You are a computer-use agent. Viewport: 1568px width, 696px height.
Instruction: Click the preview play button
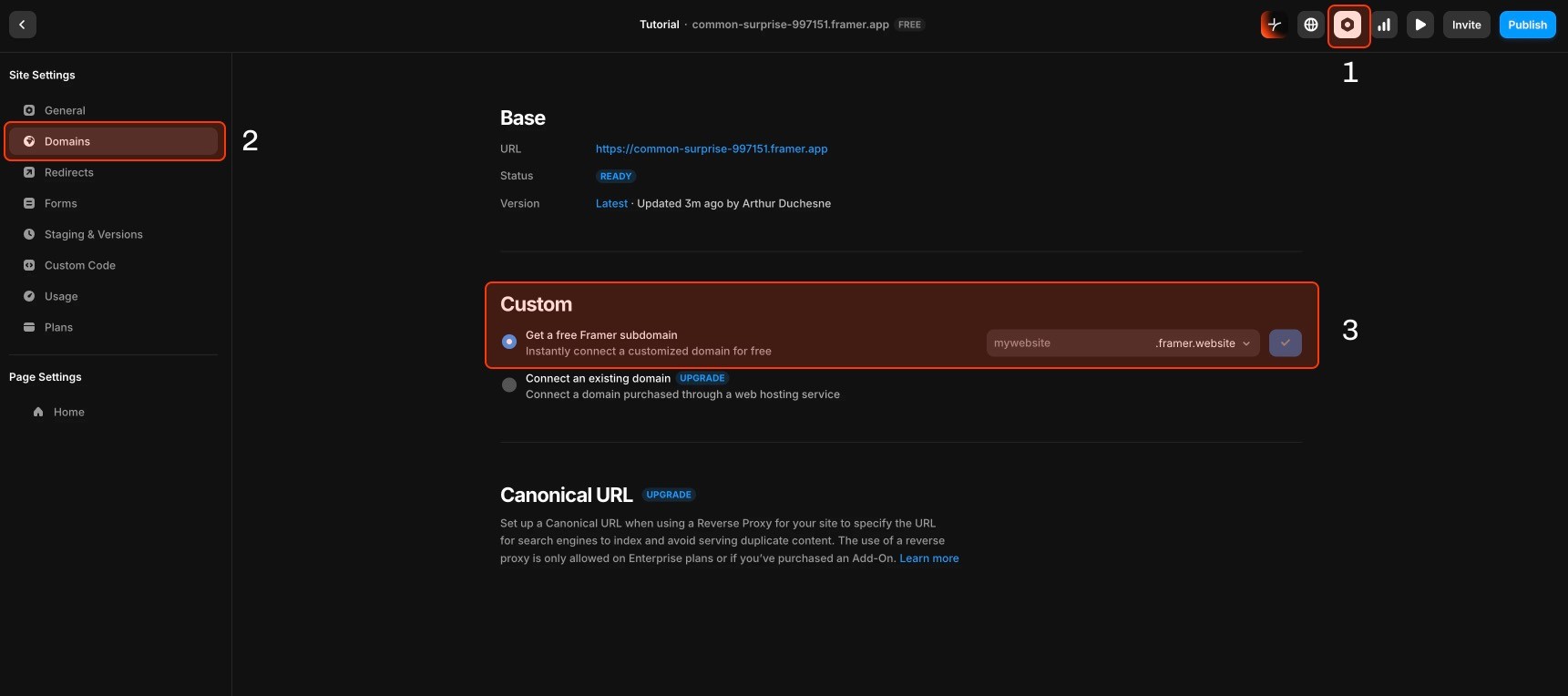(x=1420, y=25)
